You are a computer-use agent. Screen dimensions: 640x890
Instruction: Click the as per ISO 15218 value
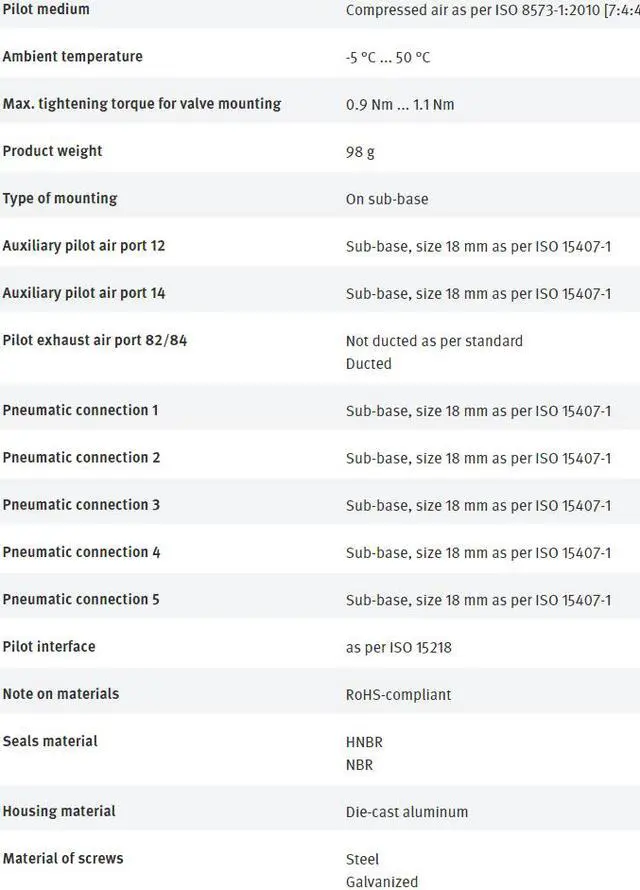pos(399,648)
